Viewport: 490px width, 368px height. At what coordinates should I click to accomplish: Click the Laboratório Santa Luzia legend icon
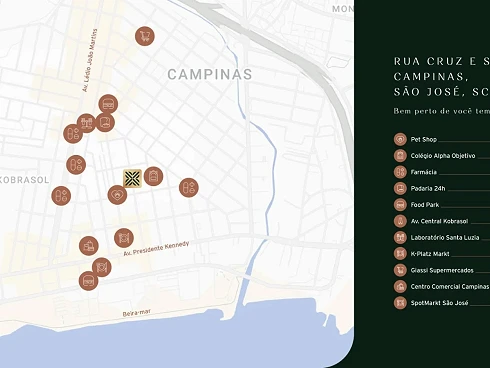coord(400,237)
